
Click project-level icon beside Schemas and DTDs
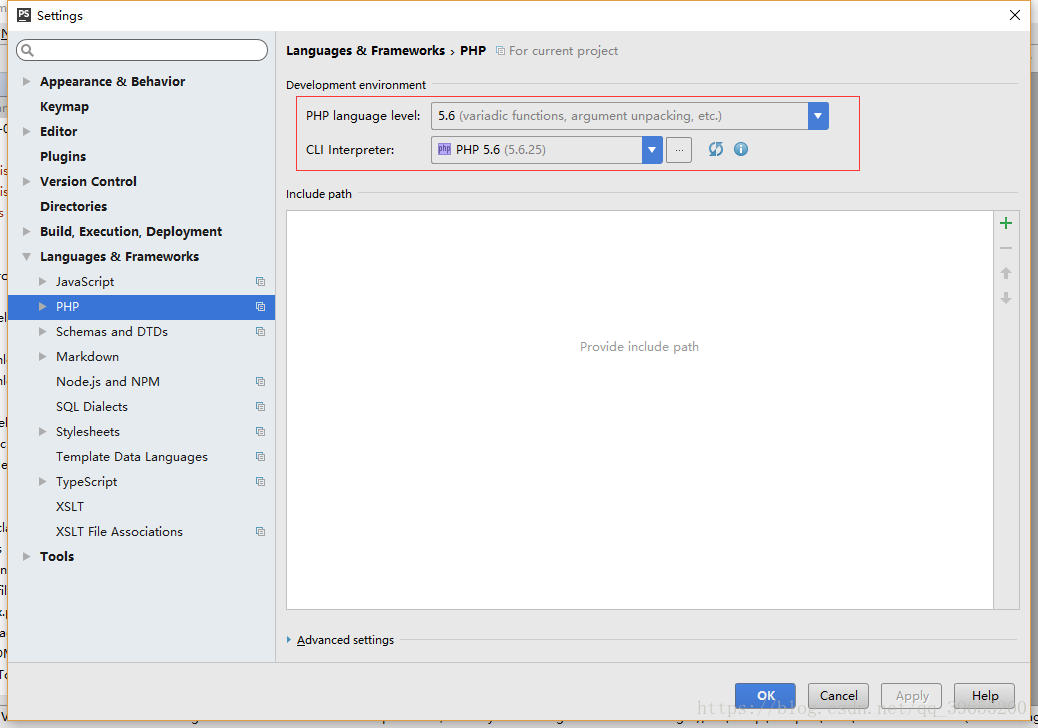pos(260,332)
